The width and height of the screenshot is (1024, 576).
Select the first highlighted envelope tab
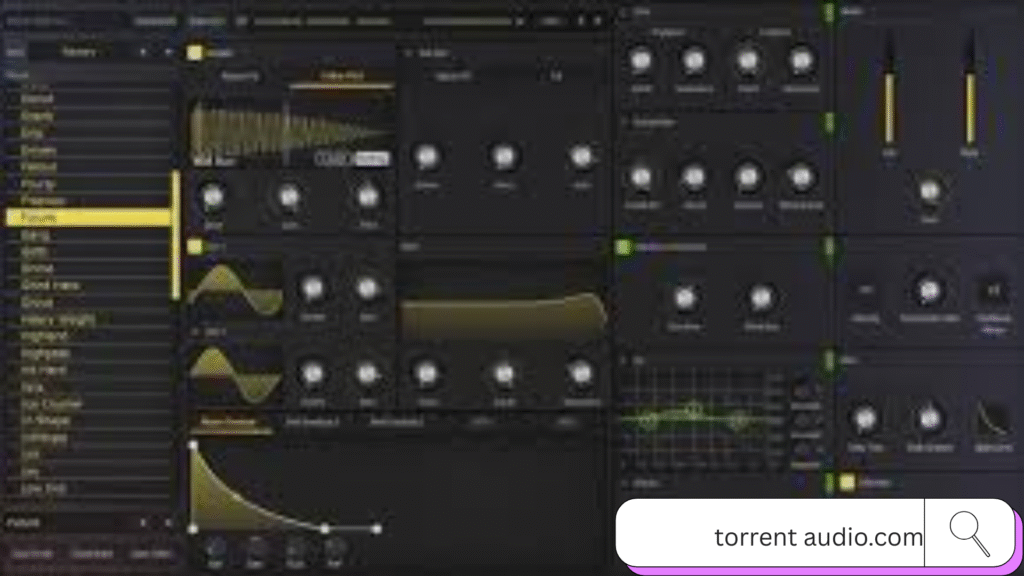click(228, 423)
